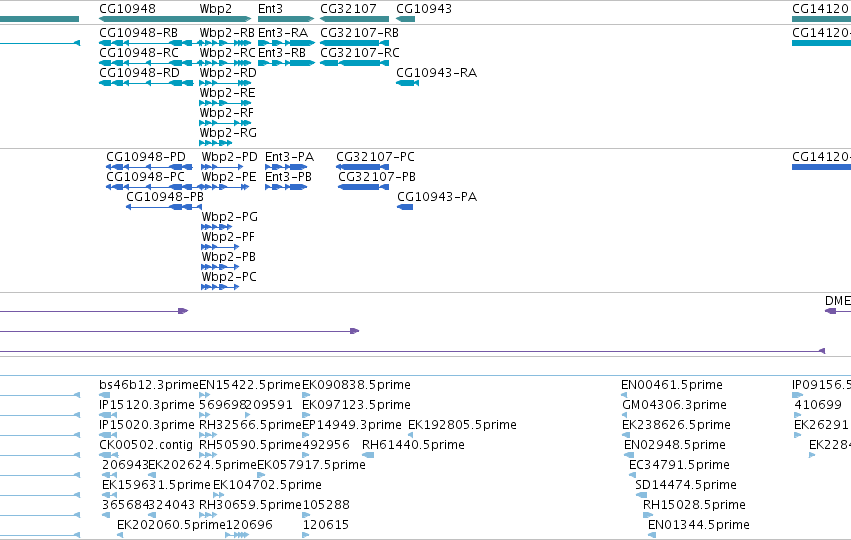
Task: Select protein Wbp2-PE
Action: pyautogui.click(x=225, y=187)
